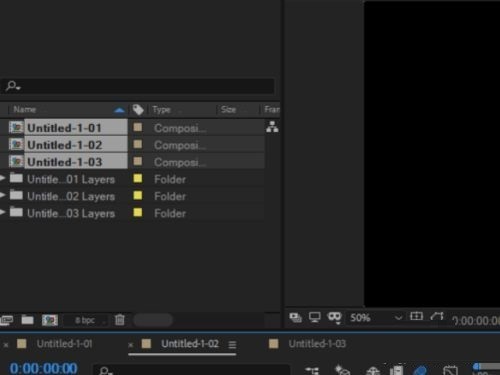Expand the Untitle...01 Layers folder
This screenshot has width=500, height=375.
3,178
